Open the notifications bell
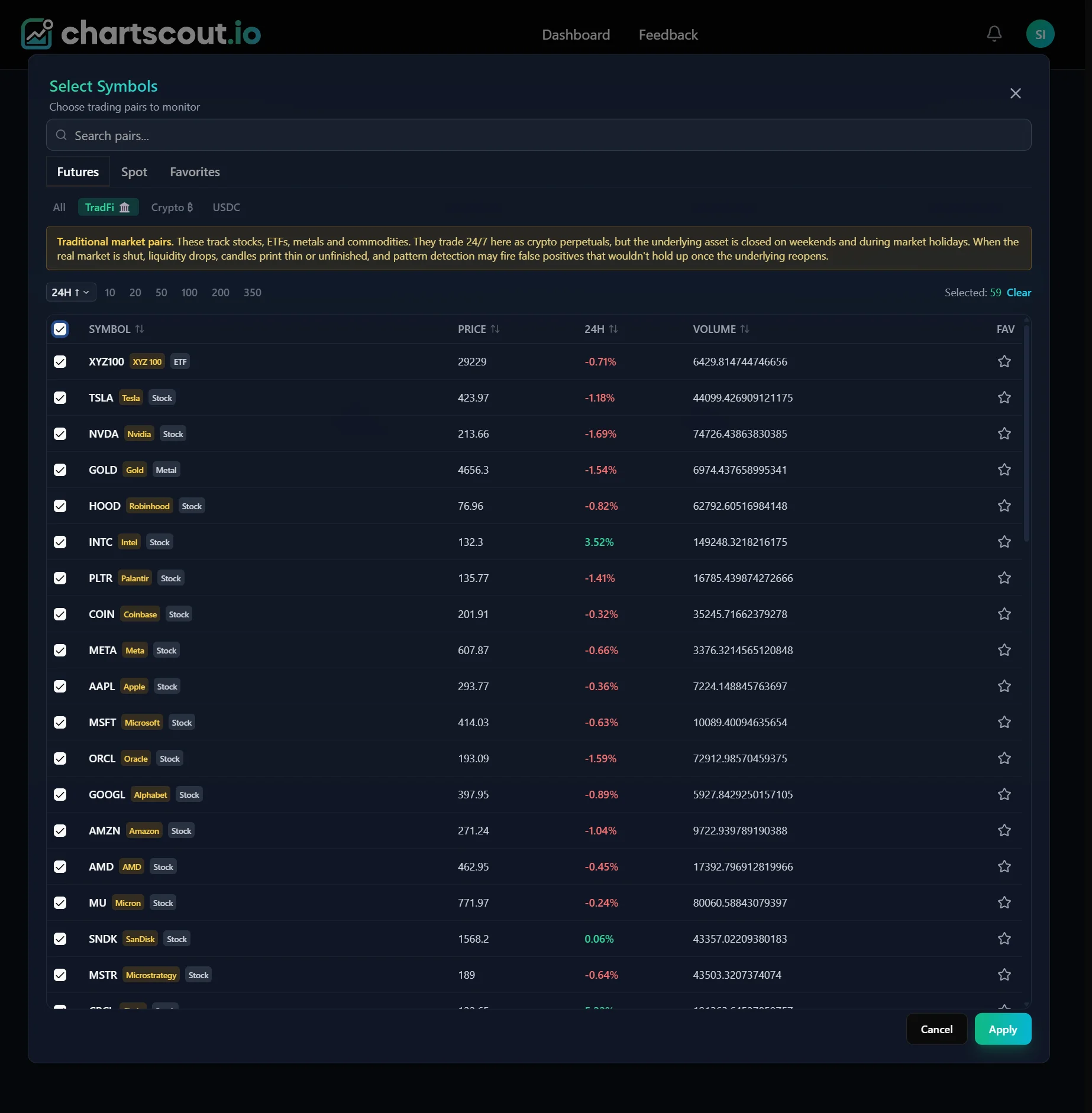Viewport: 1092px width, 1113px height. point(994,34)
